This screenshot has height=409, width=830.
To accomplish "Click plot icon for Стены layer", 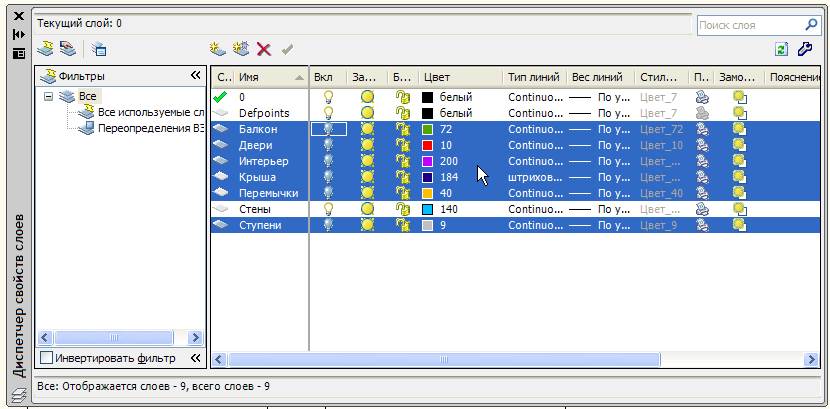I will pyautogui.click(x=702, y=210).
